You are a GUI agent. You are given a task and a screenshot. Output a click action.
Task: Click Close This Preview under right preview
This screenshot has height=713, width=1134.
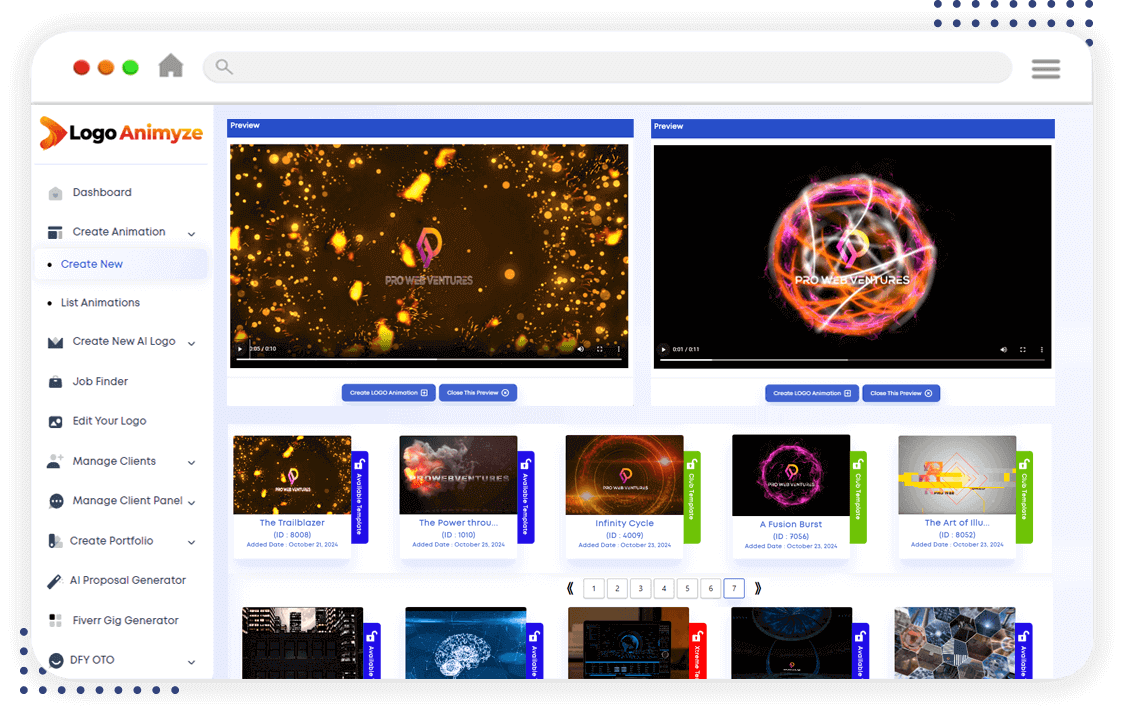(x=901, y=394)
